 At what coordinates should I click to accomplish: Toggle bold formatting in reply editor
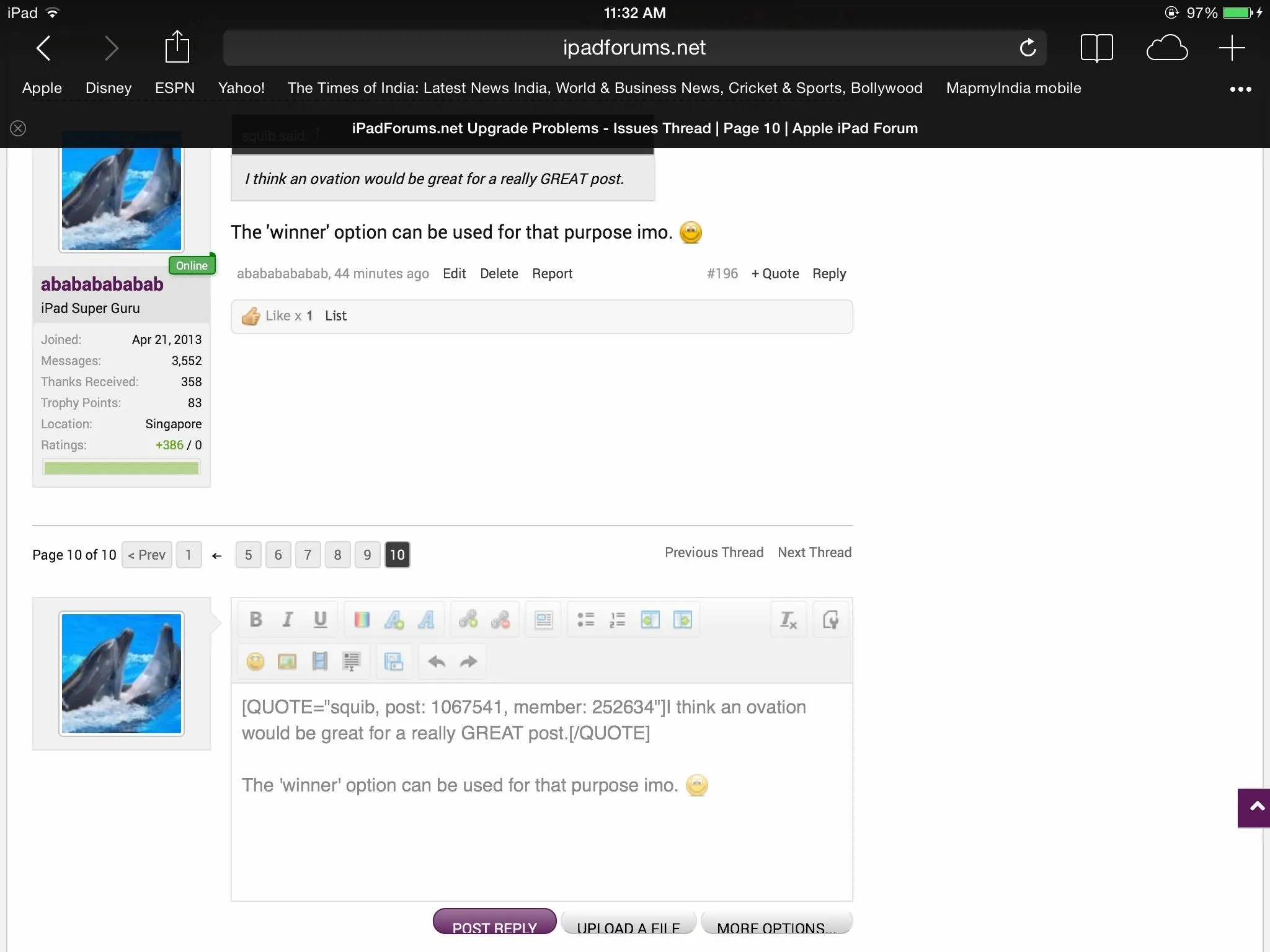(x=255, y=619)
